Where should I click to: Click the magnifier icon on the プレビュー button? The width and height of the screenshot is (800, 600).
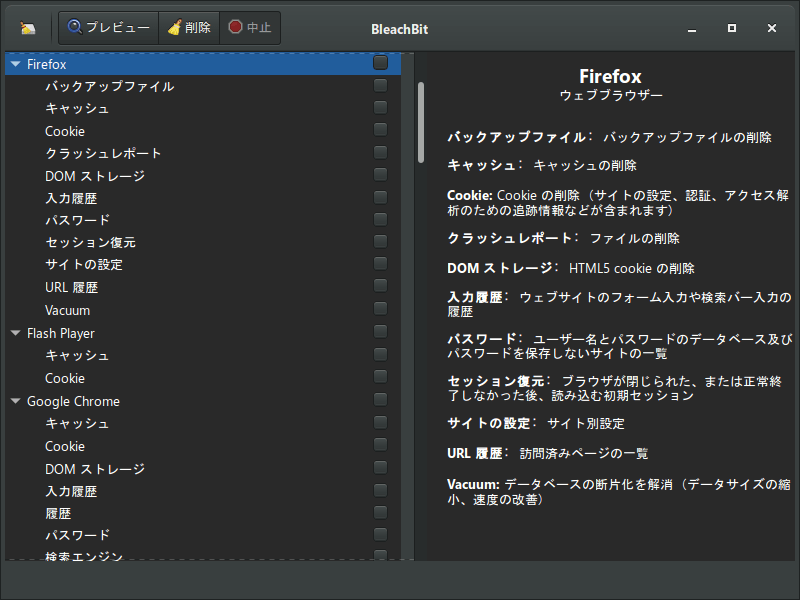74,27
